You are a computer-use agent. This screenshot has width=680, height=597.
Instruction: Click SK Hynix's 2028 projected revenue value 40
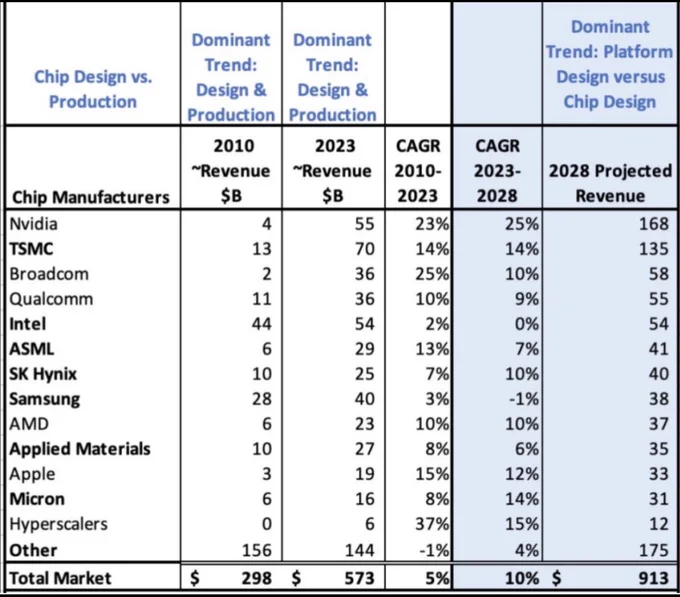(659, 374)
